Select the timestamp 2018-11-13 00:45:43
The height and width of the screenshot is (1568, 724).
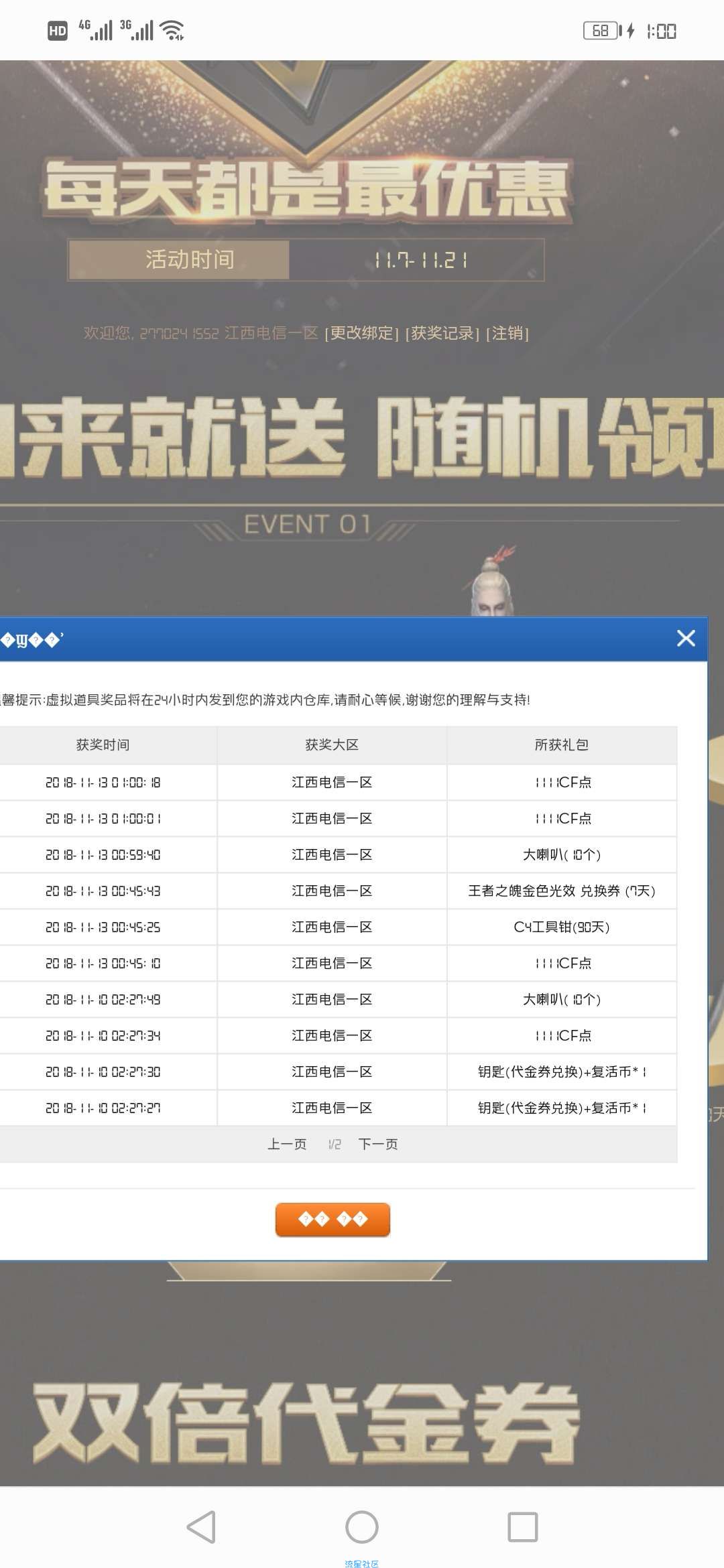click(103, 891)
